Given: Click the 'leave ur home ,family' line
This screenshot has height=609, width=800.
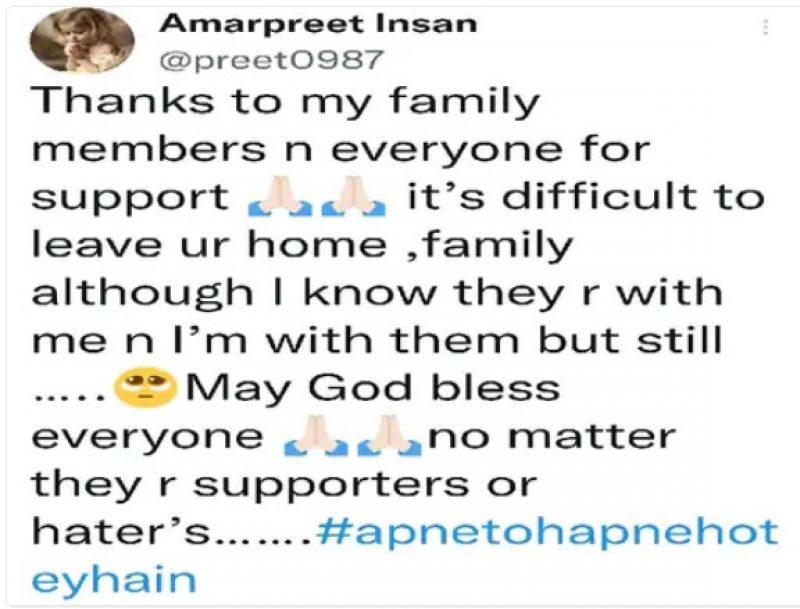Looking at the screenshot, I should (x=303, y=246).
